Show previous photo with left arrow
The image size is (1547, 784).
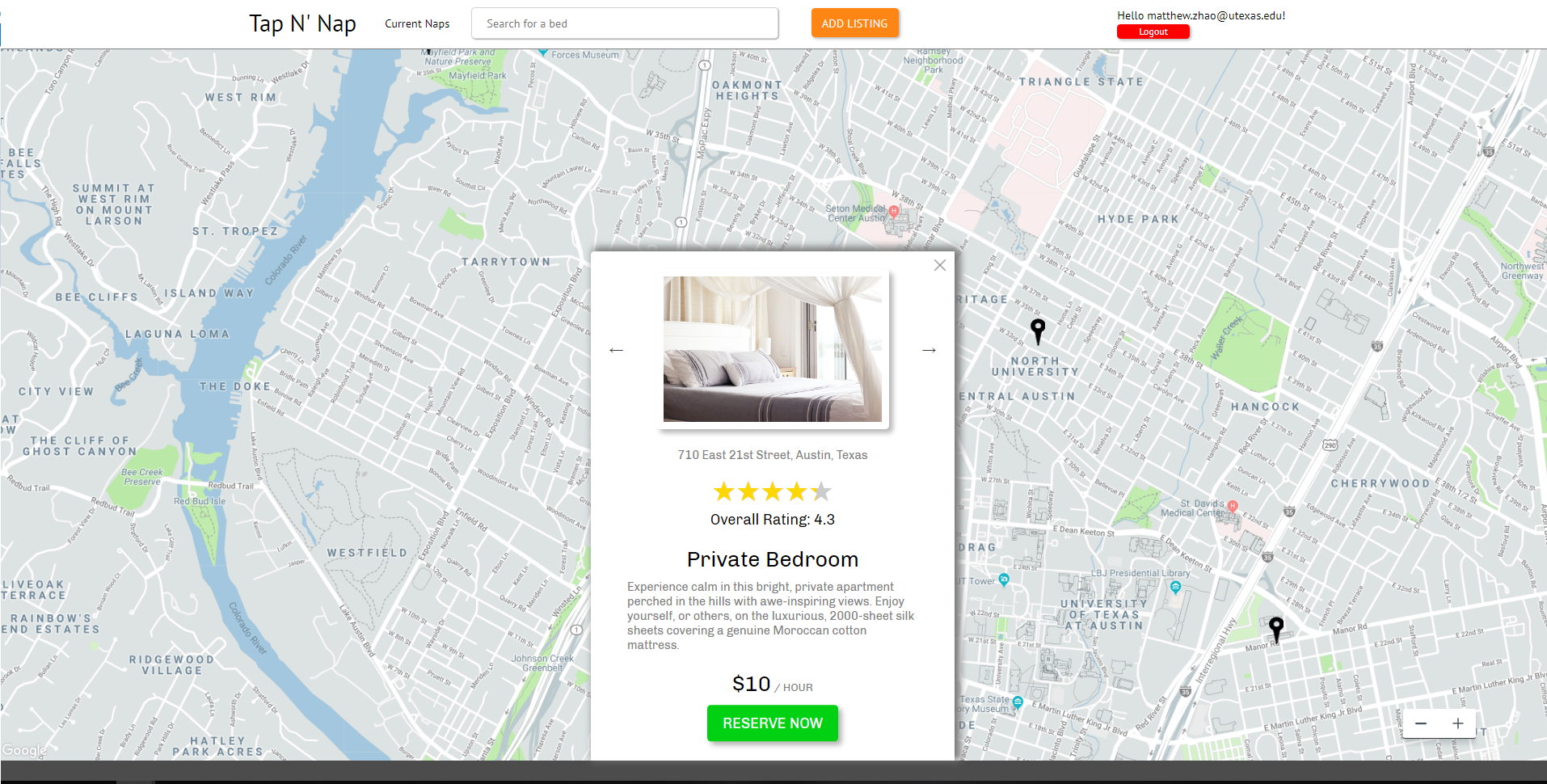click(x=617, y=350)
